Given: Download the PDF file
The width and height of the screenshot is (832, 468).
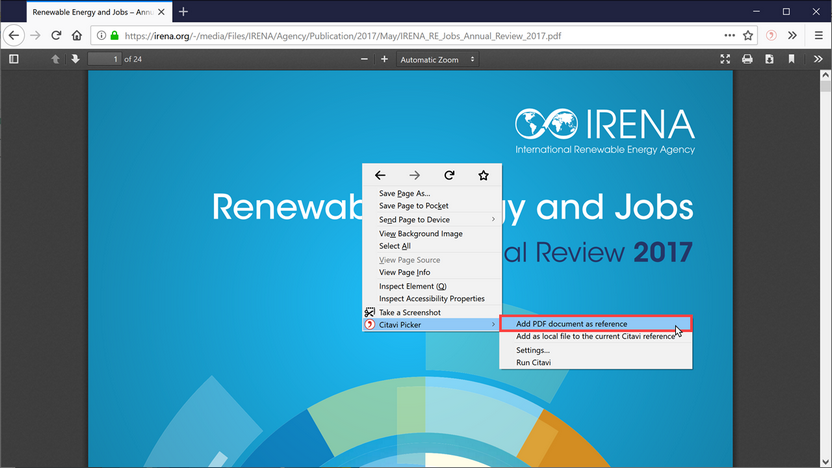Looking at the screenshot, I should click(769, 59).
